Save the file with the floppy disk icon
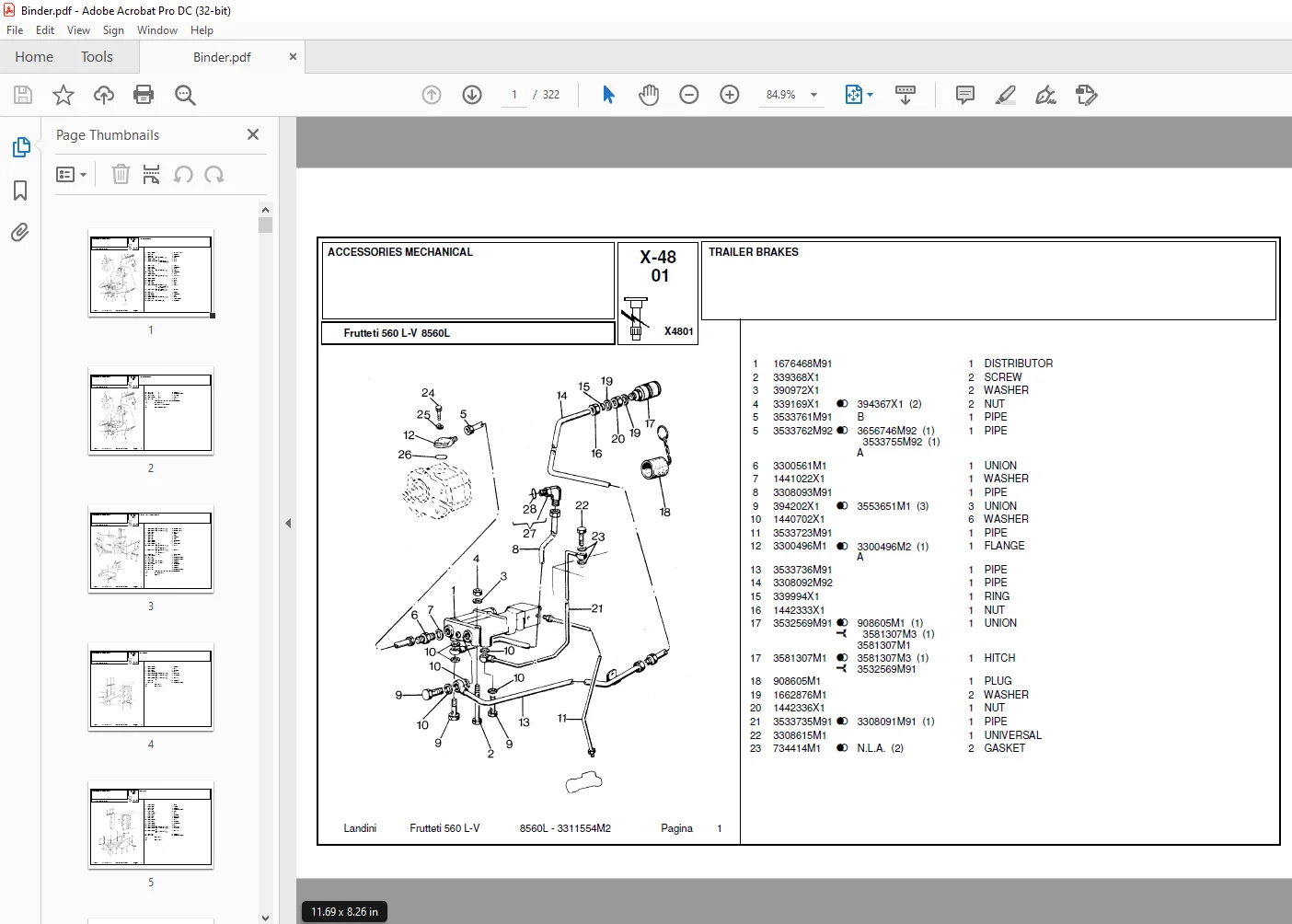 point(23,95)
